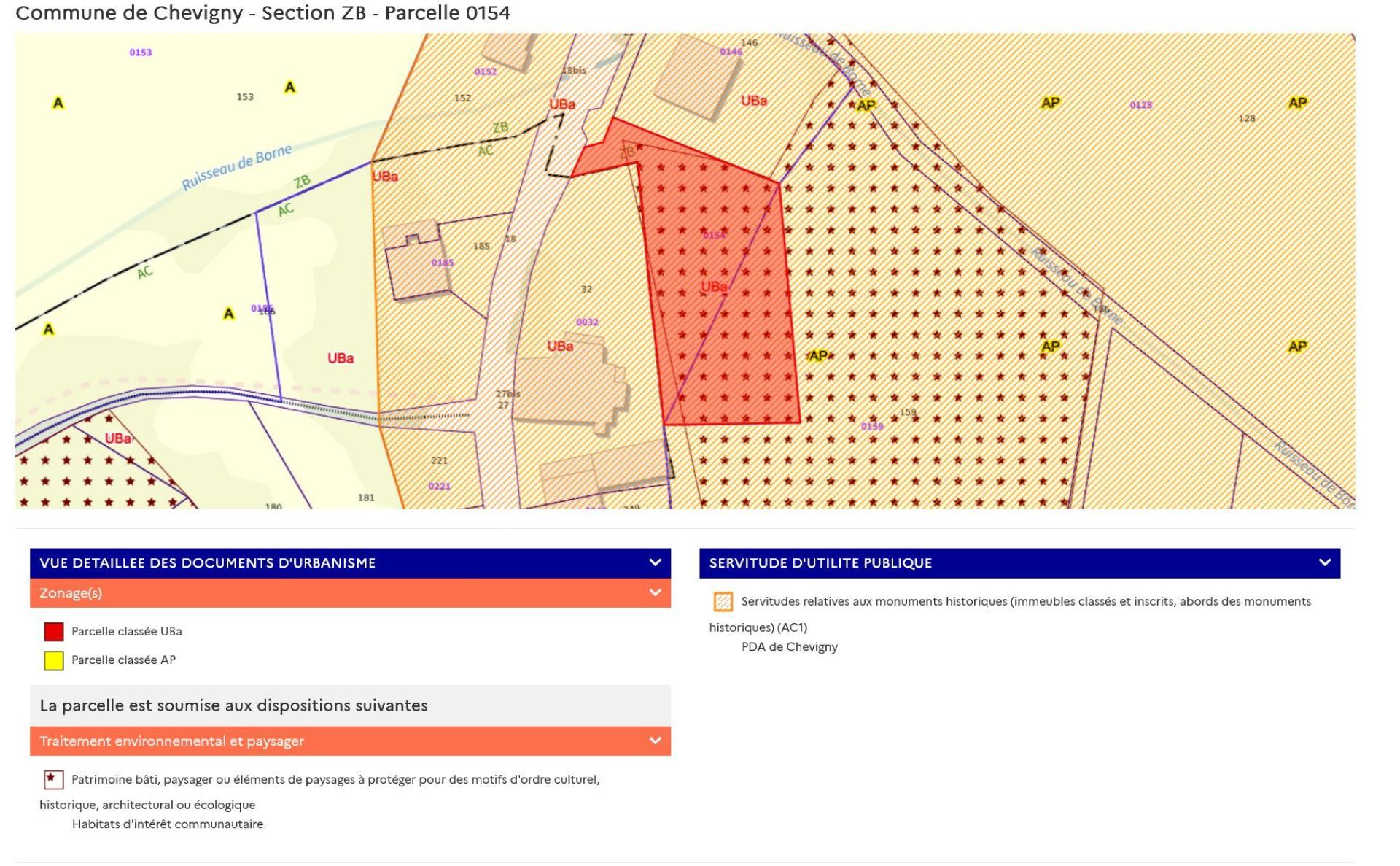Click parcel label 0153 on the map
The height and width of the screenshot is (866, 1400).
[141, 53]
